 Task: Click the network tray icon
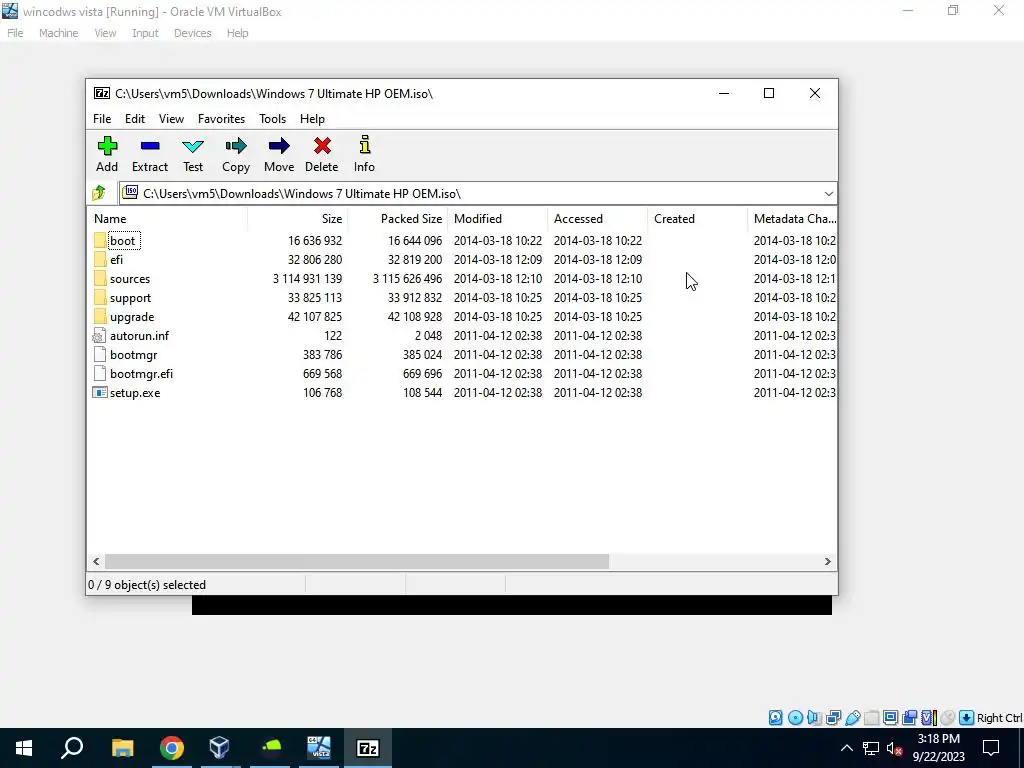871,748
